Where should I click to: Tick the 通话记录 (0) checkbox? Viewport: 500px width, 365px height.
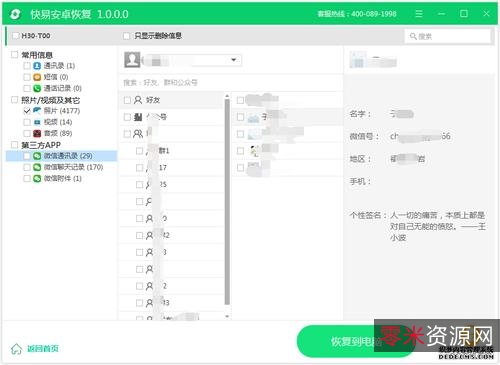pos(27,88)
